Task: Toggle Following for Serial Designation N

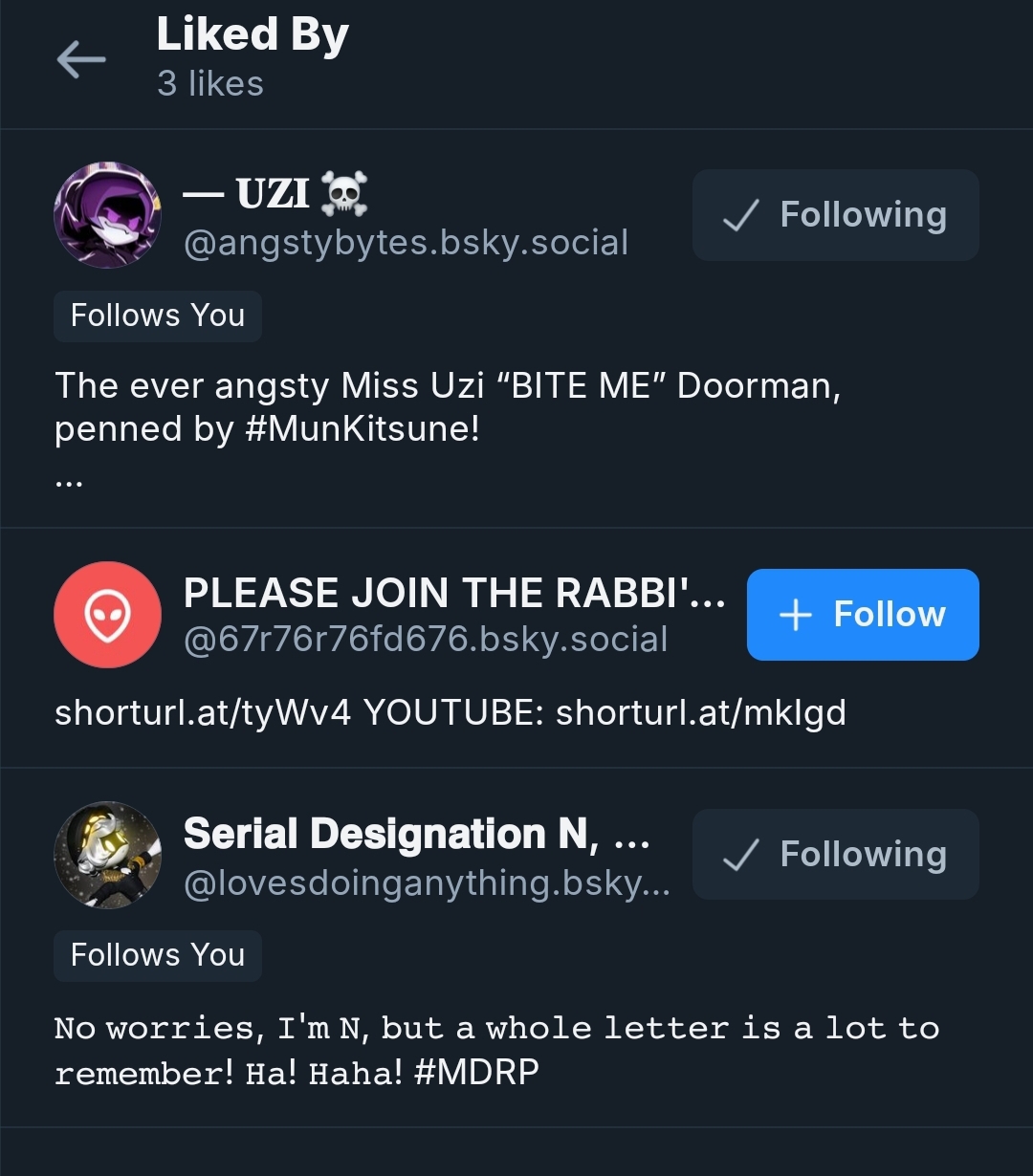Action: point(835,855)
